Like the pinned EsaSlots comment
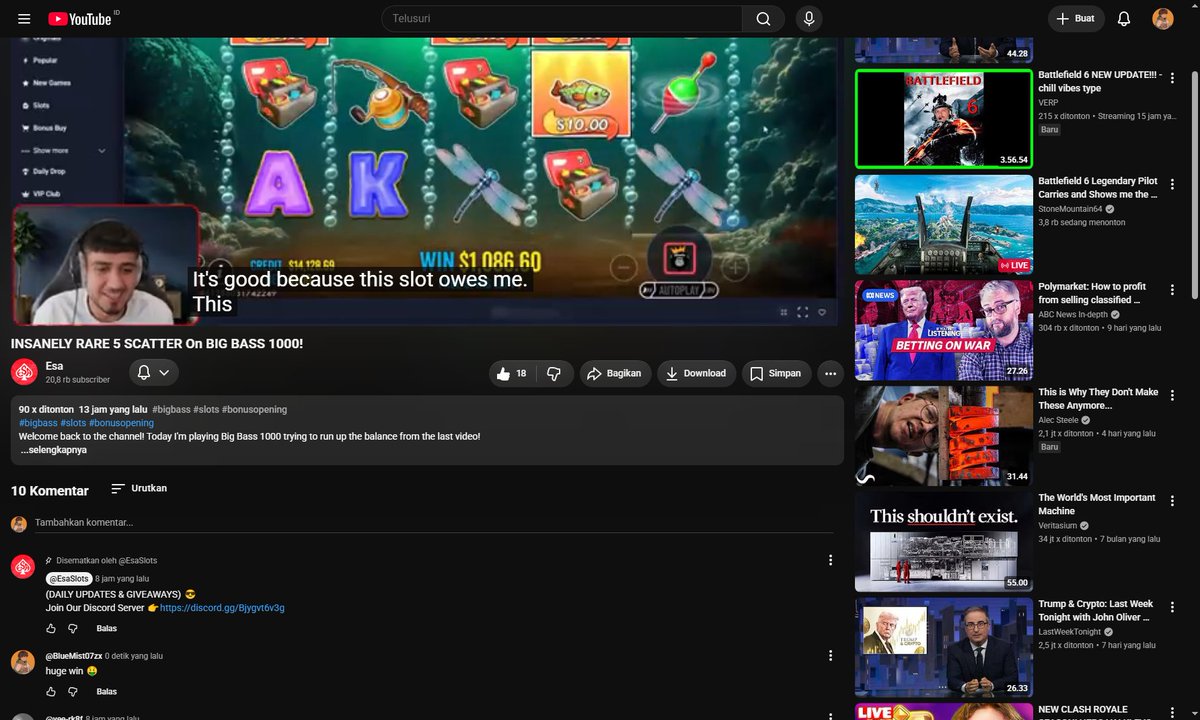1200x720 pixels. click(51, 628)
